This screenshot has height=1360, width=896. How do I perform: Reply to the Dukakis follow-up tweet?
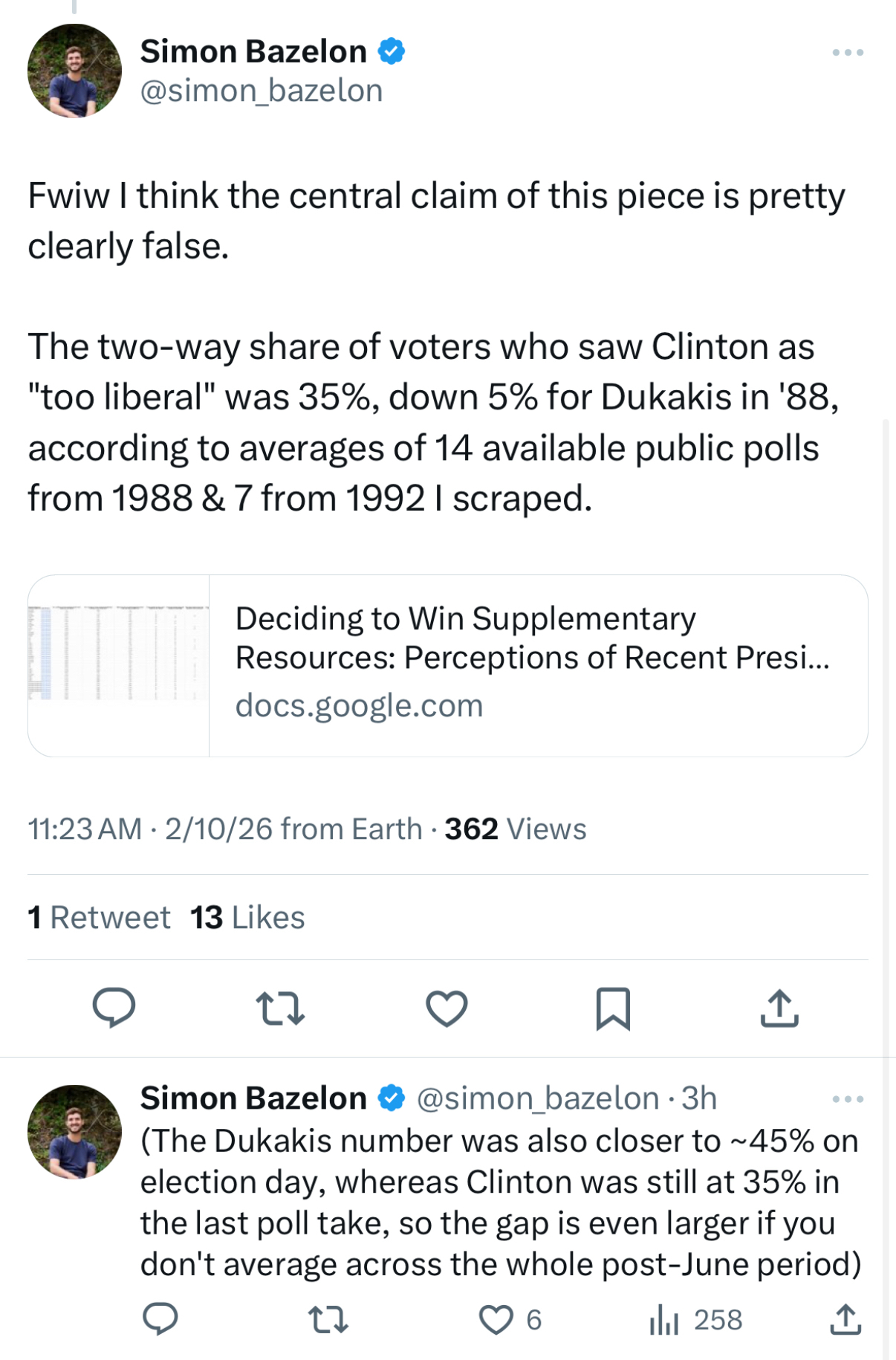[160, 1319]
